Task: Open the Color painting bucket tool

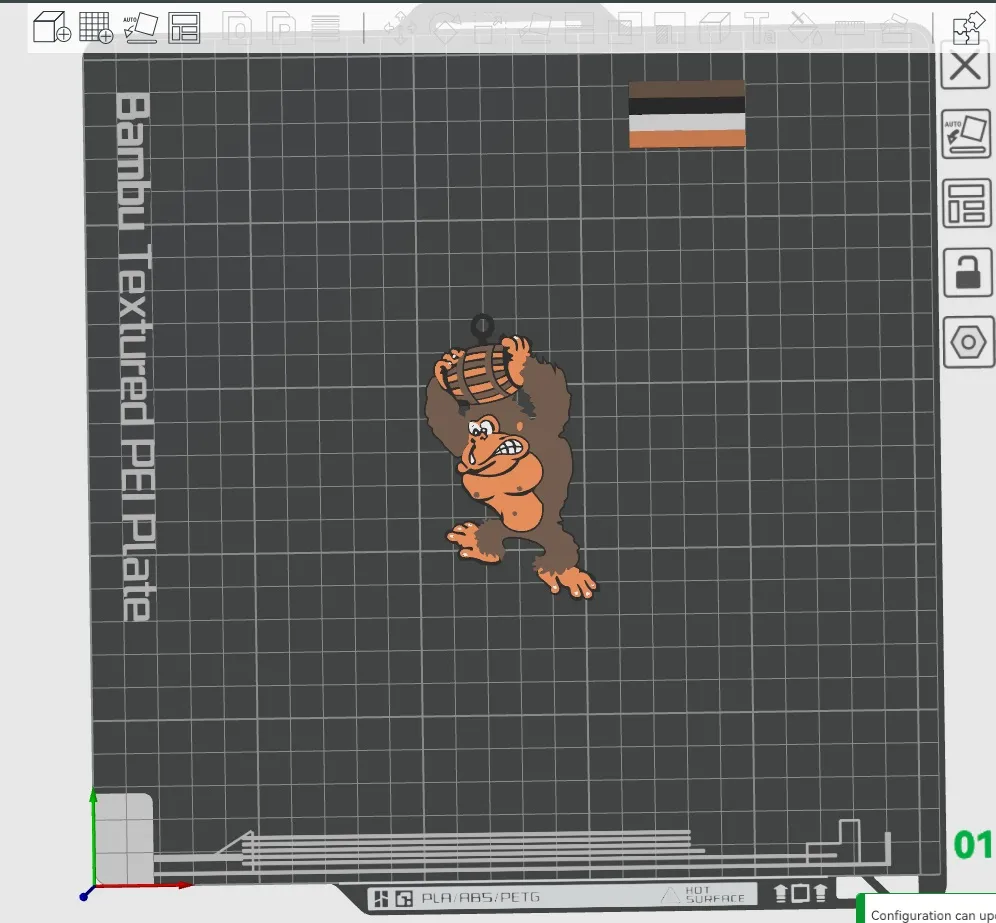Action: (x=804, y=28)
